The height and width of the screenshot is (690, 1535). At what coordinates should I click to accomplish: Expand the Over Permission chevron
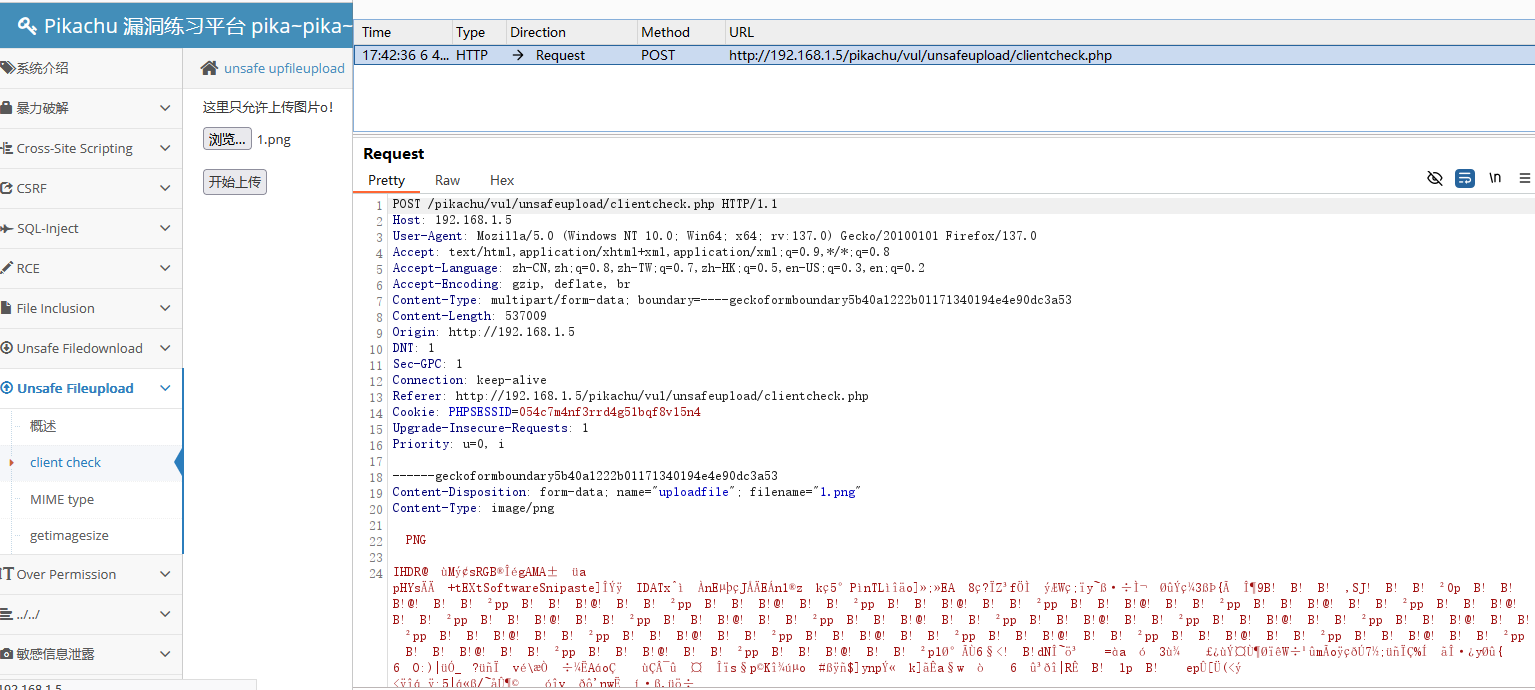[165, 574]
